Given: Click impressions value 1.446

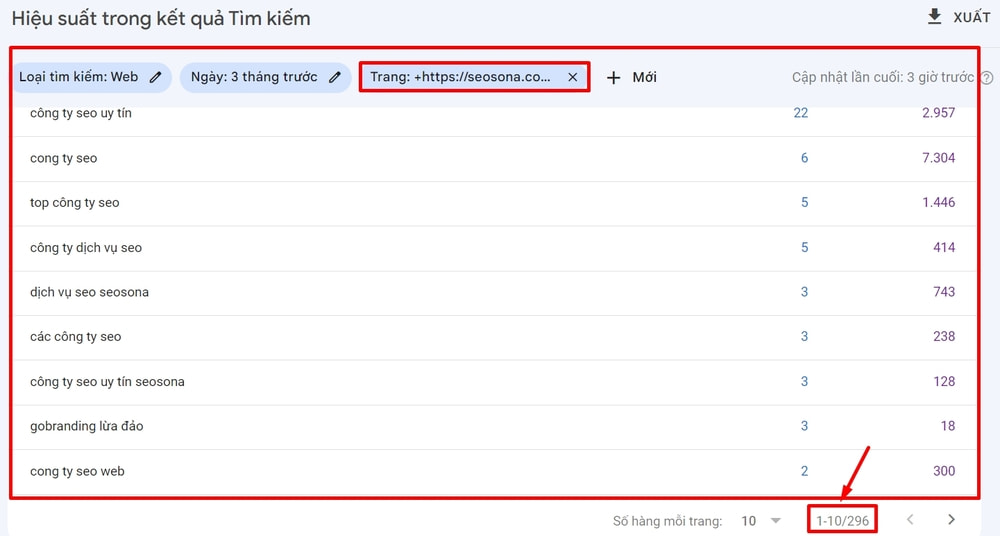Looking at the screenshot, I should [x=938, y=202].
